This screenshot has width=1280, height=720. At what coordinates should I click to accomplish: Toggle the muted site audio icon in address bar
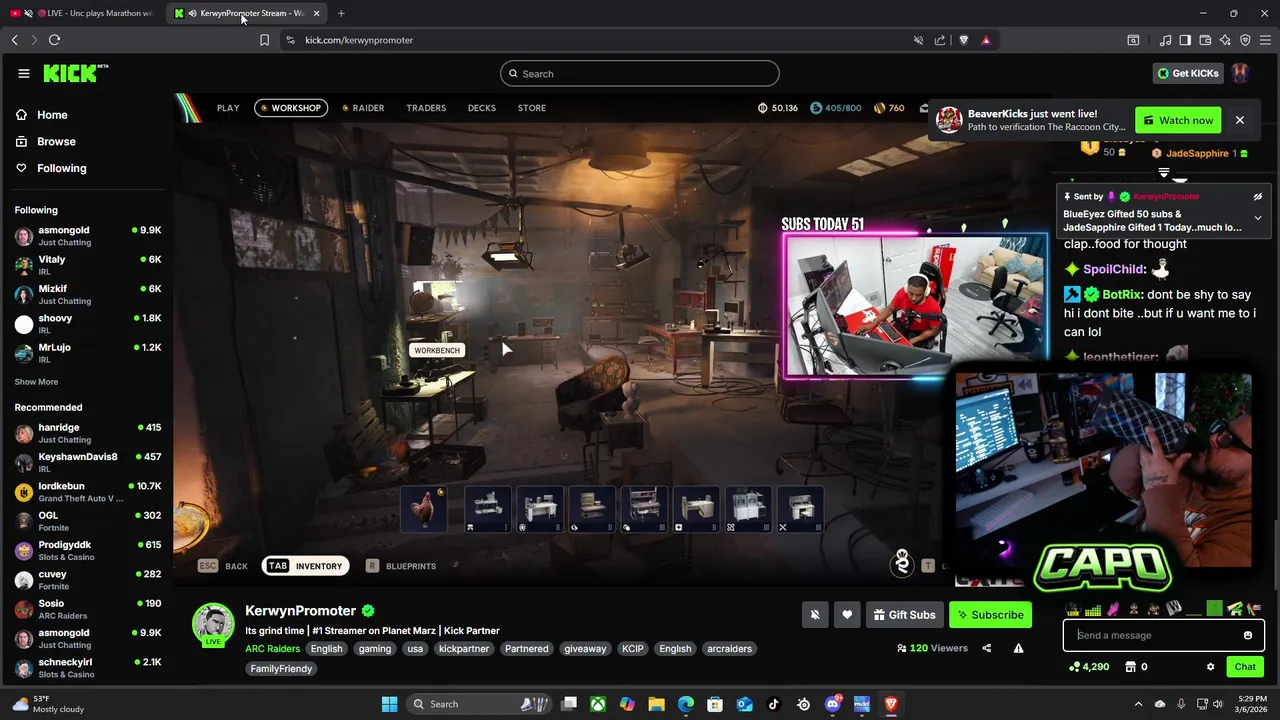[x=918, y=40]
